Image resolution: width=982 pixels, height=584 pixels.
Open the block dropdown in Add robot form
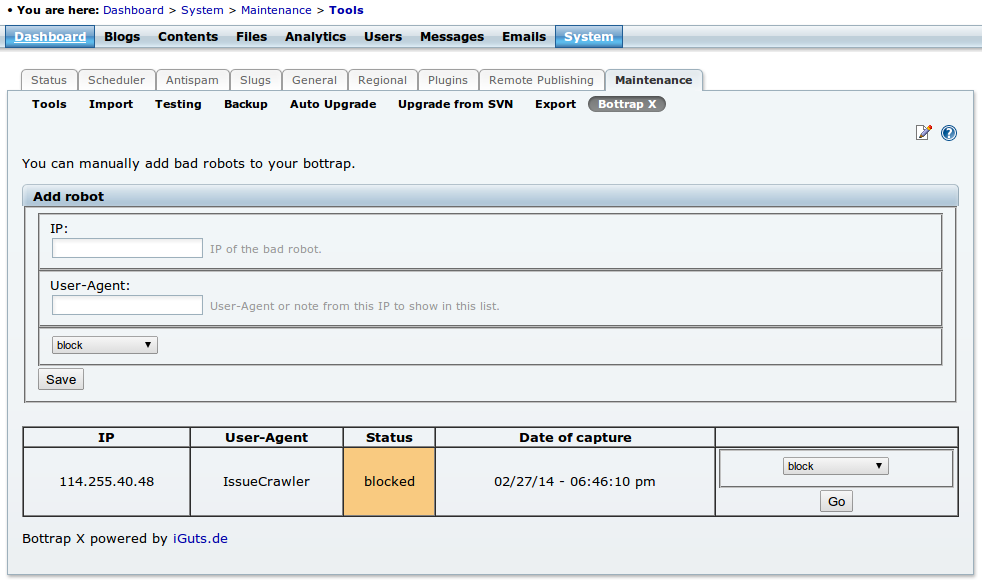coord(105,345)
